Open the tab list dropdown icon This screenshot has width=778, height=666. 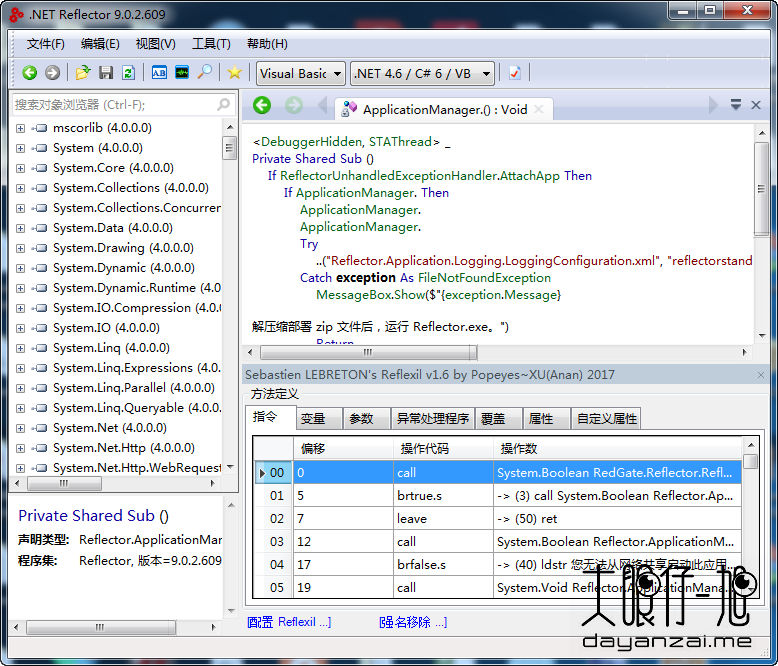[736, 105]
